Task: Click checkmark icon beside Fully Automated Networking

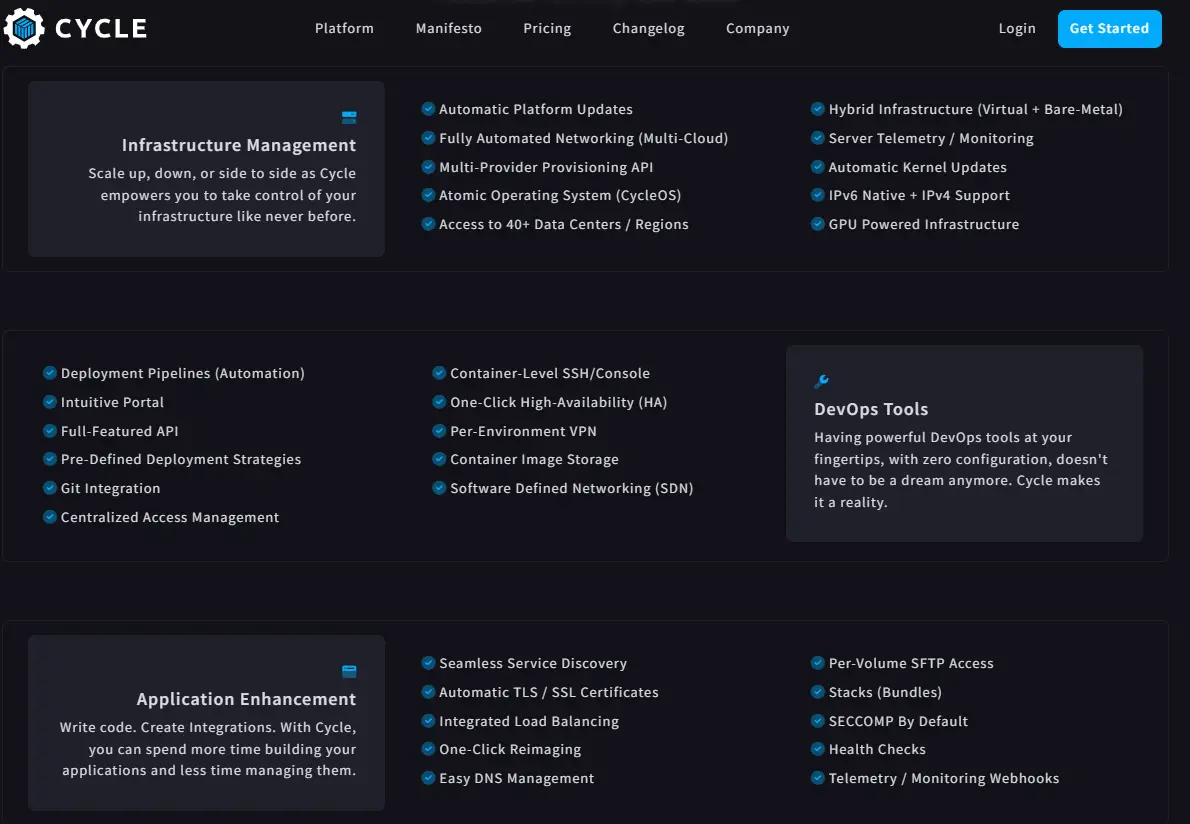Action: [x=428, y=137]
